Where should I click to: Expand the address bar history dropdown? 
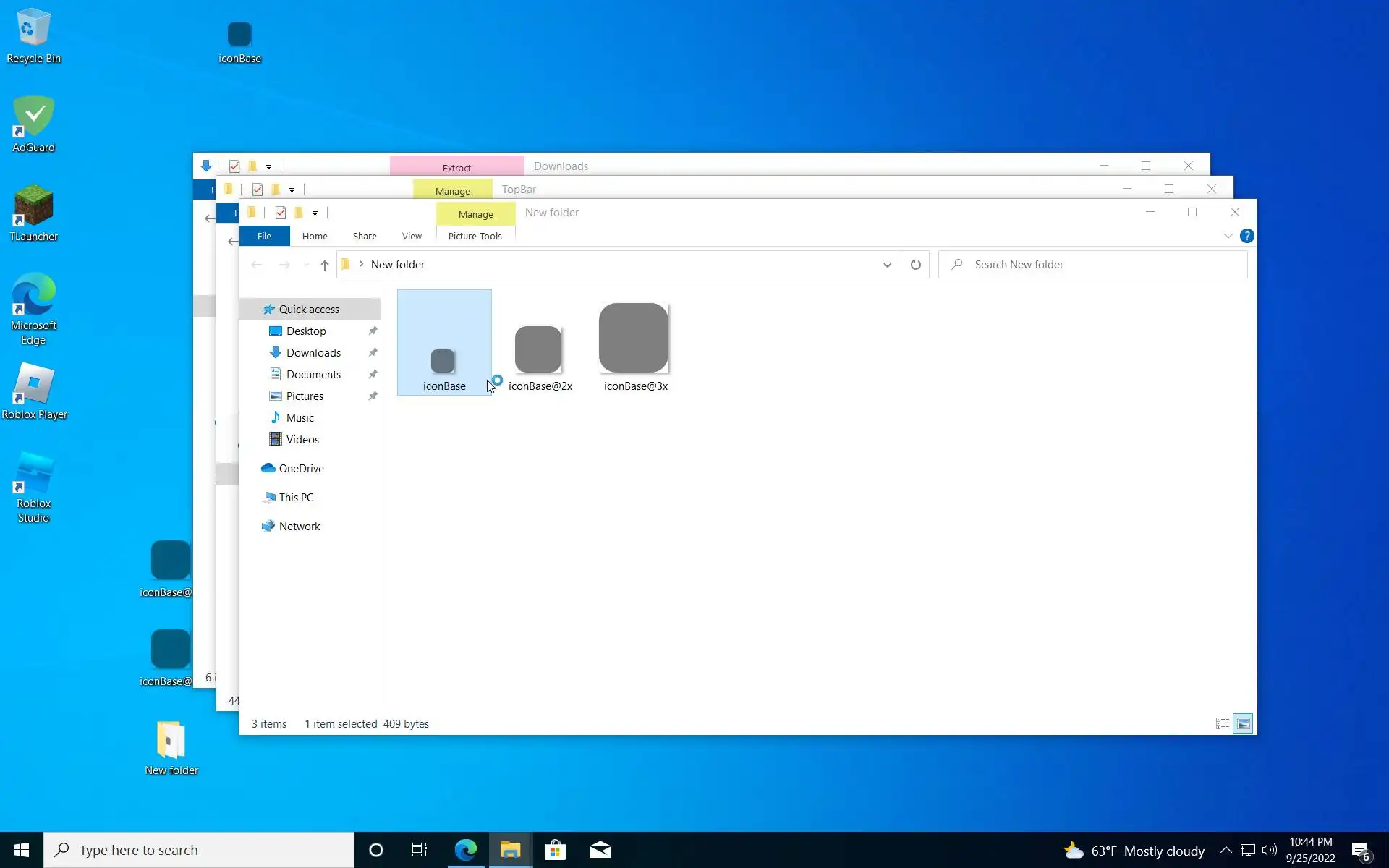click(887, 265)
